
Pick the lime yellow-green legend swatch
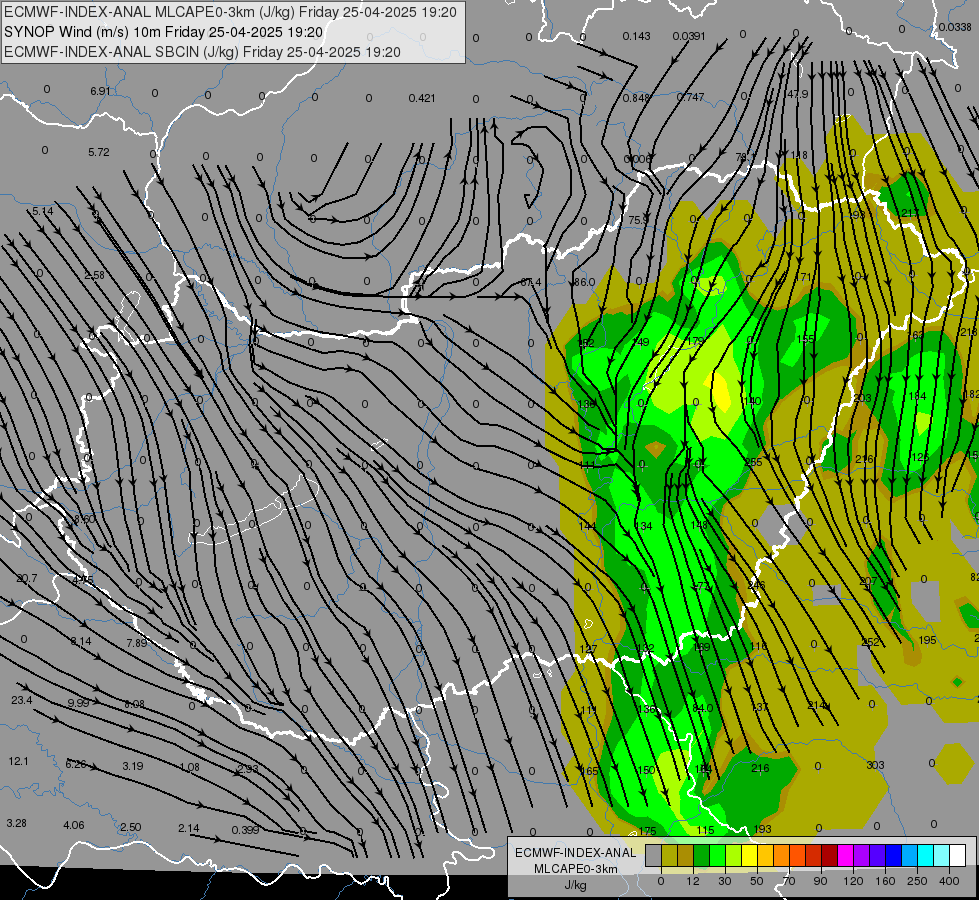[x=734, y=856]
